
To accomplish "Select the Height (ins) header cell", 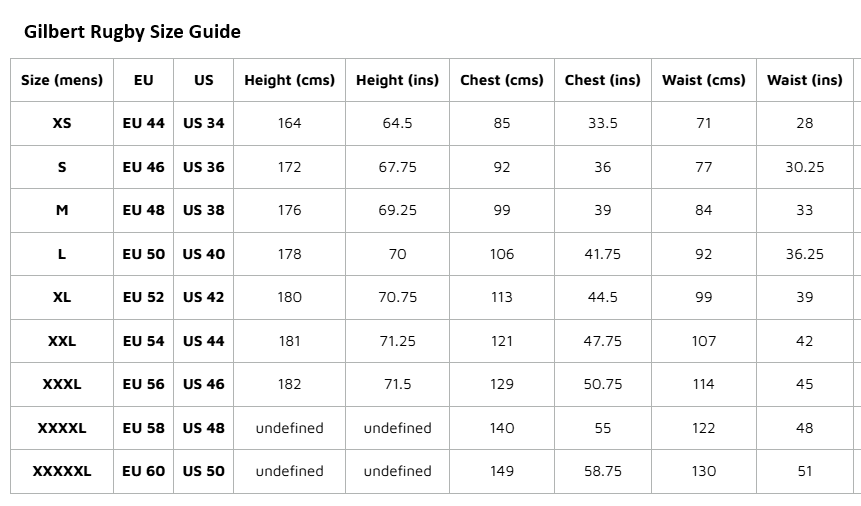I will point(398,80).
